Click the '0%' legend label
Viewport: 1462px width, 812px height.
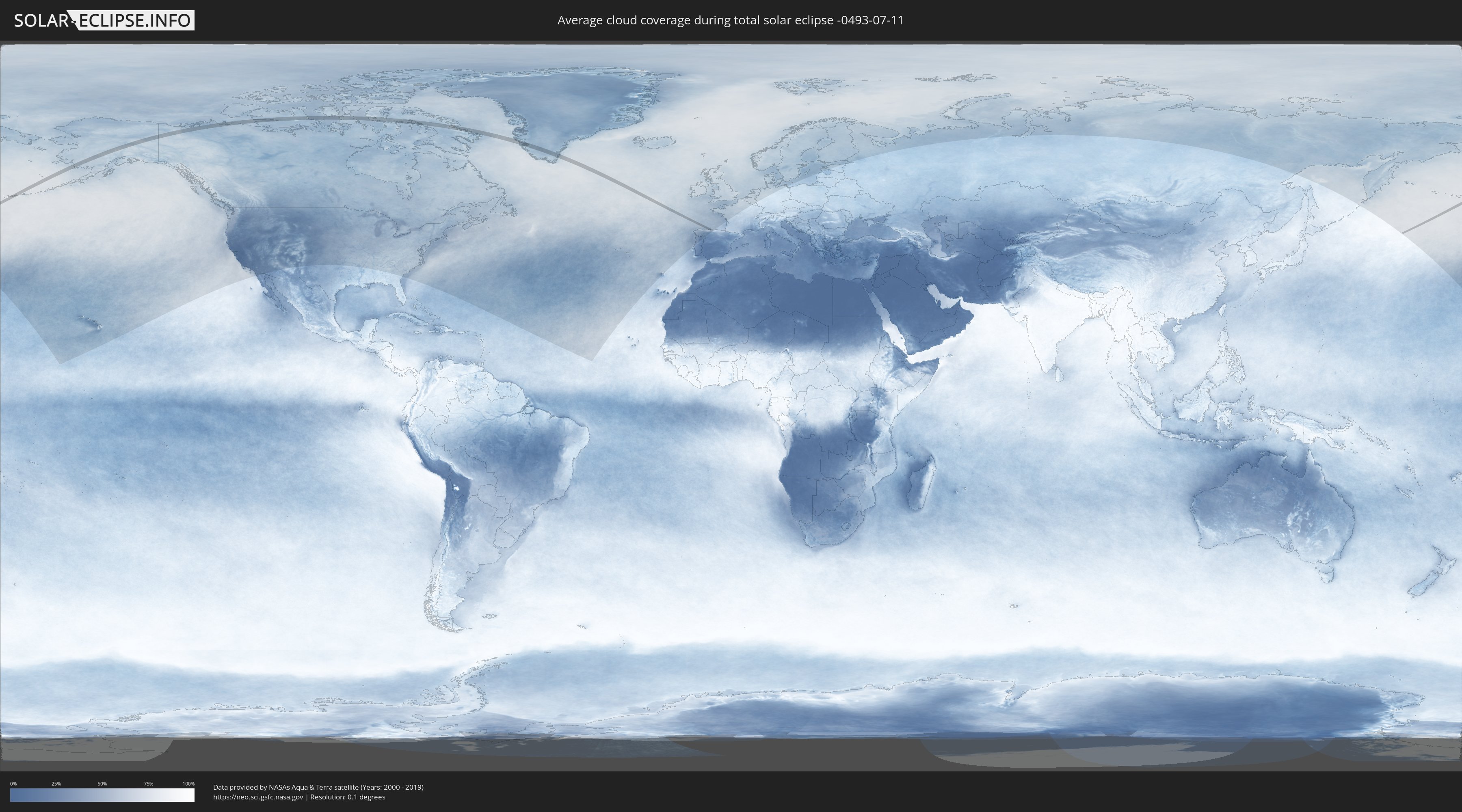coord(14,784)
